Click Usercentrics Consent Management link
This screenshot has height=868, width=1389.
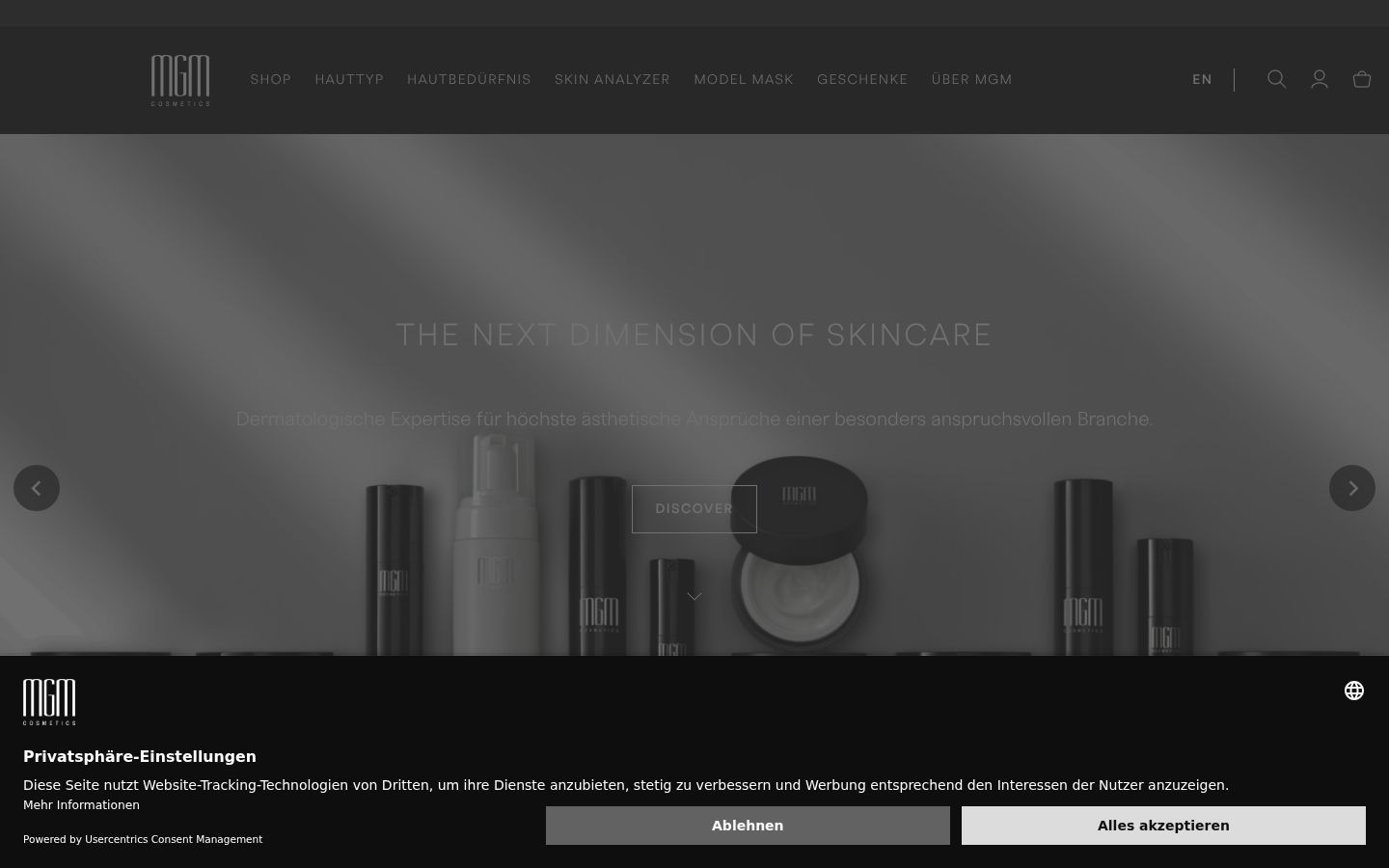click(174, 839)
